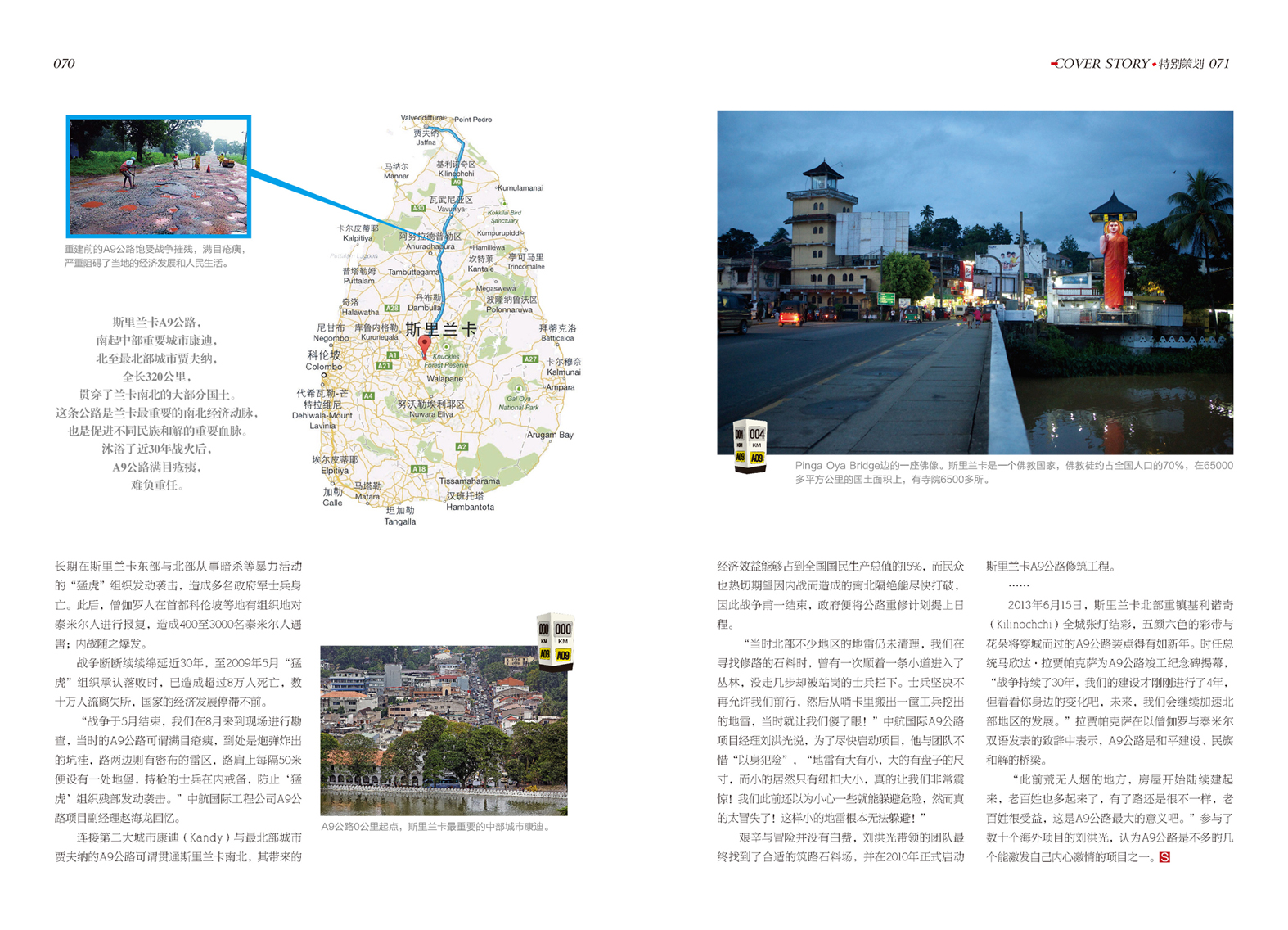Viewport: 1288px width, 930px height.
Task: Click the Anuradhapura label on the map
Action: 430,246
